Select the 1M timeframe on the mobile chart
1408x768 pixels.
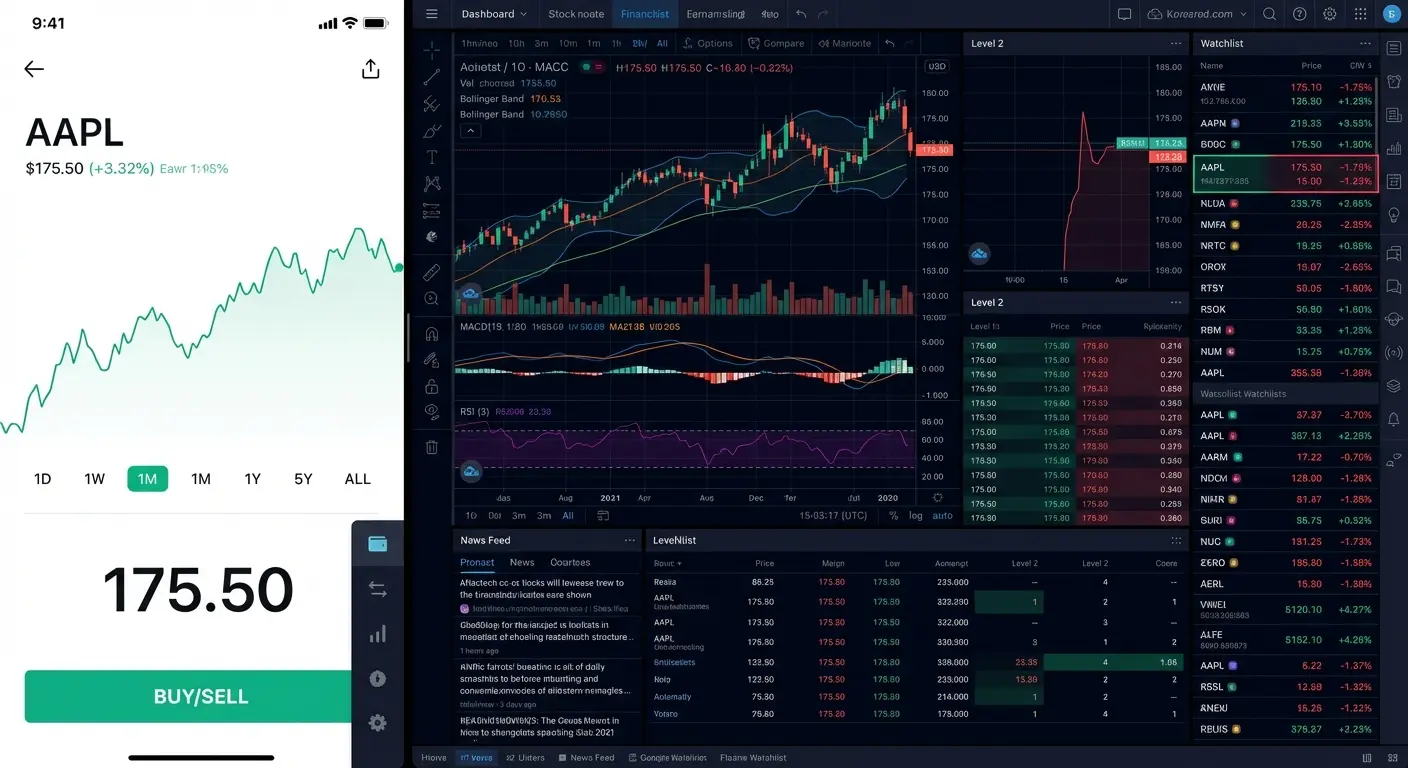click(147, 478)
